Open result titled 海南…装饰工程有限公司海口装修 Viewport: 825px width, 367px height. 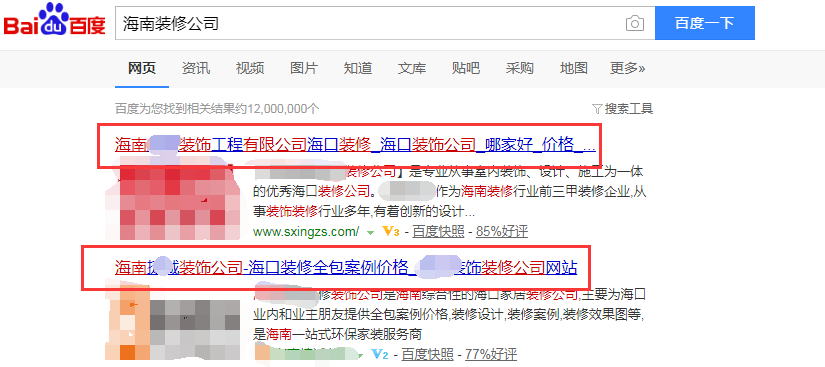pyautogui.click(x=355, y=145)
